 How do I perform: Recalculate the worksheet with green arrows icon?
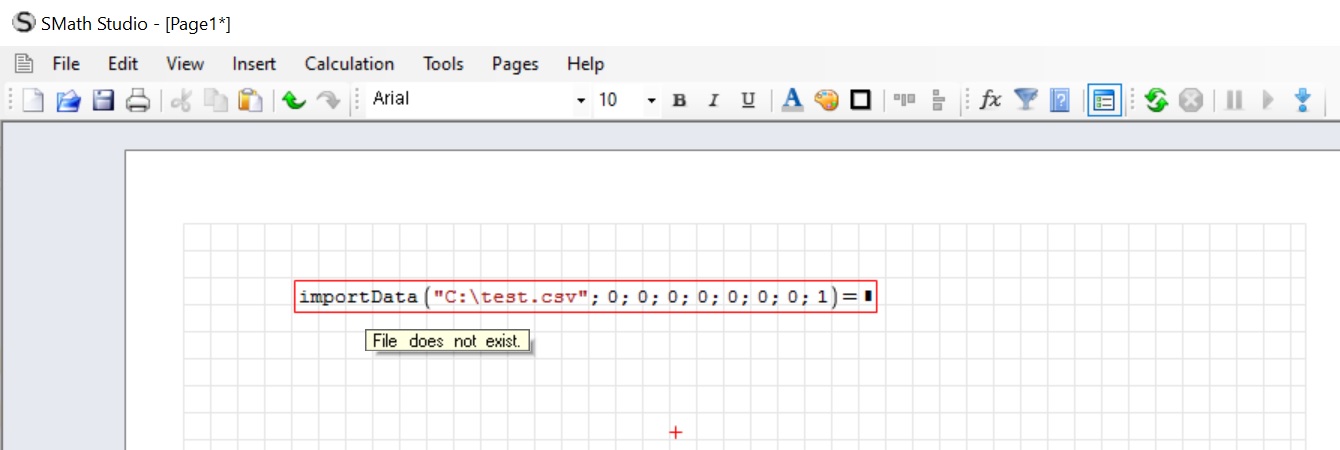pos(1156,100)
